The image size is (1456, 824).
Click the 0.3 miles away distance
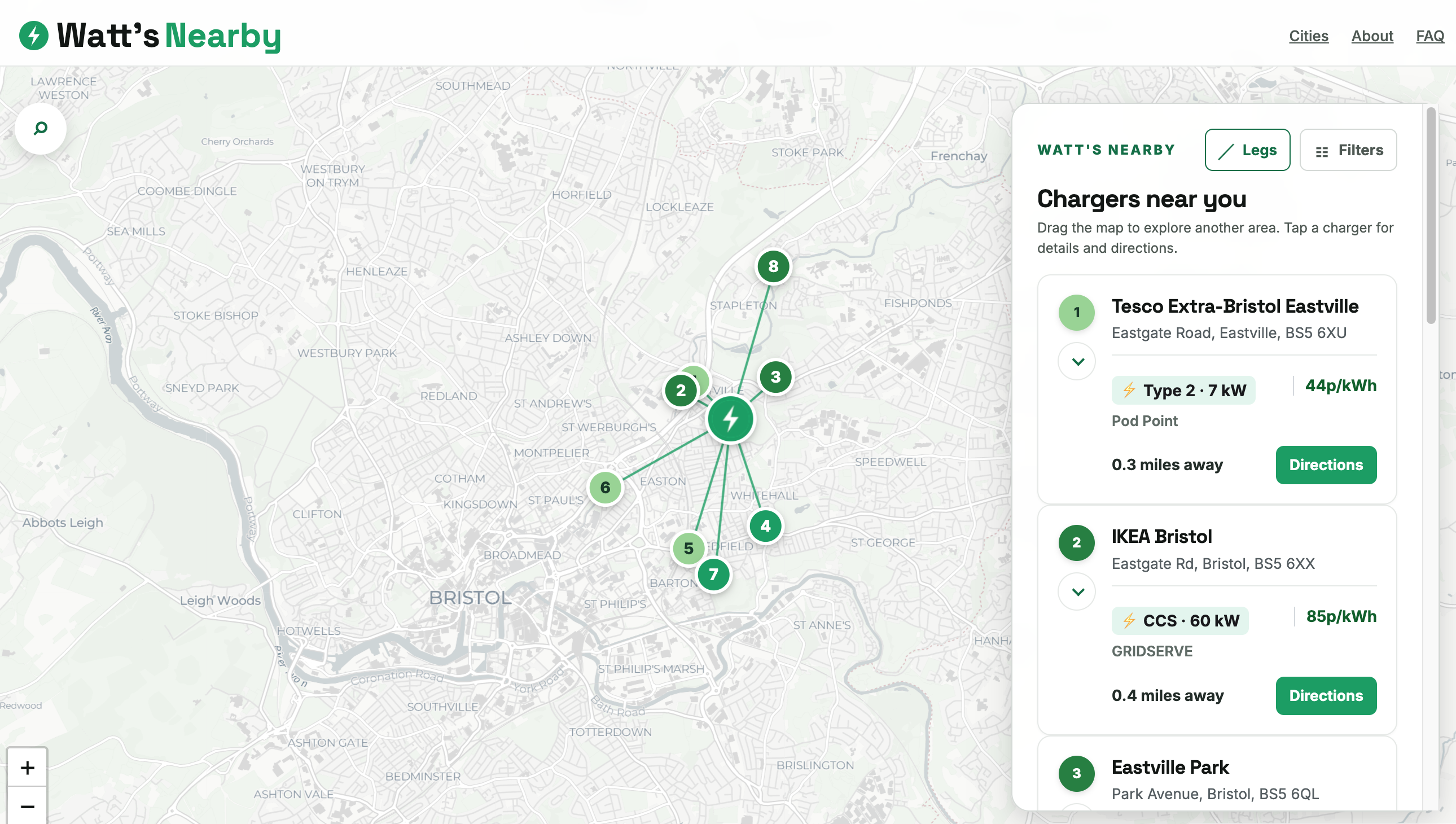[1167, 465]
